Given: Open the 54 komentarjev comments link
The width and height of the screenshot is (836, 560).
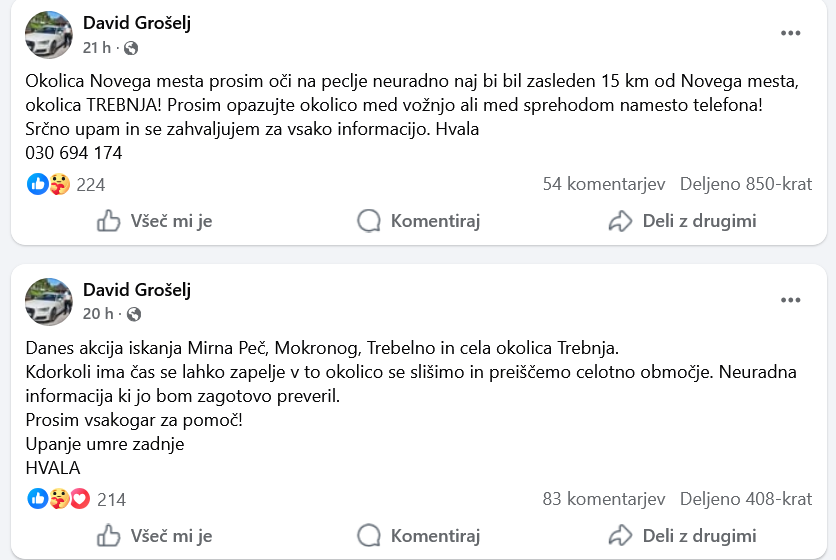Looking at the screenshot, I should pyautogui.click(x=604, y=184).
